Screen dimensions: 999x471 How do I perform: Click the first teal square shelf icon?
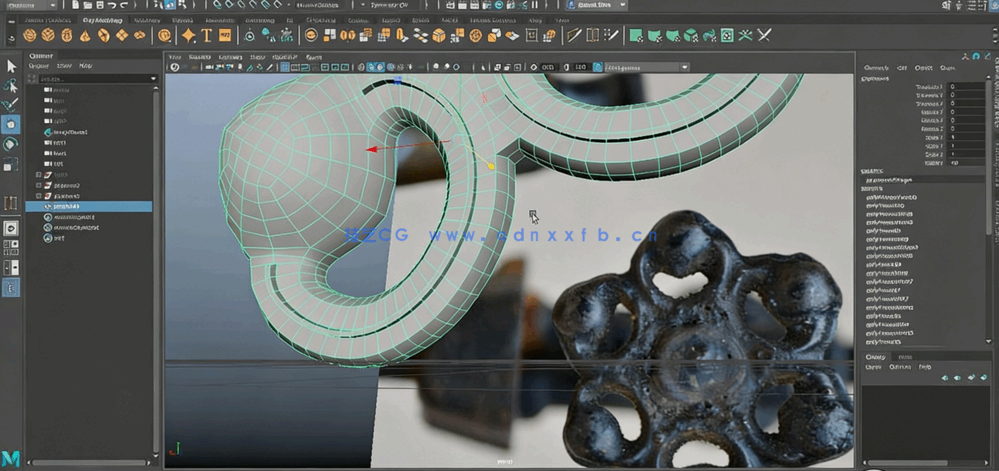click(635, 35)
